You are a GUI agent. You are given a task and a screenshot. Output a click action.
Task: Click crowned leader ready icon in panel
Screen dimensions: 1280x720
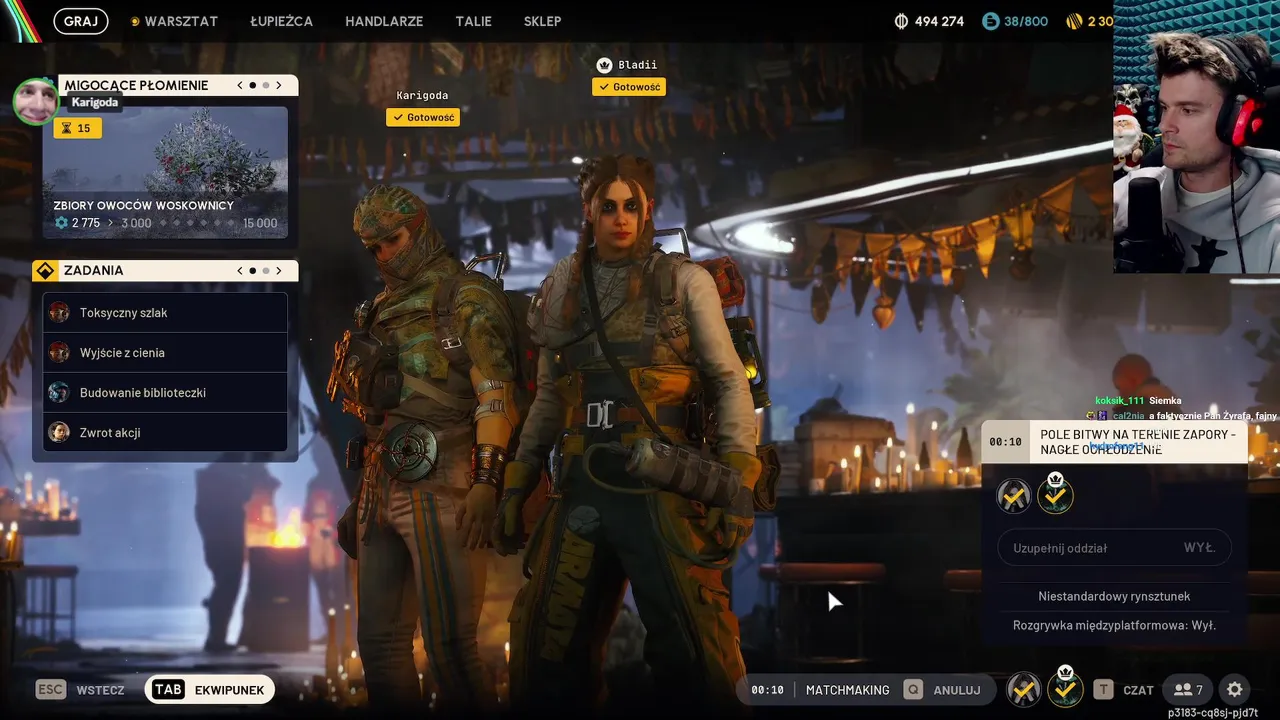pos(1055,493)
